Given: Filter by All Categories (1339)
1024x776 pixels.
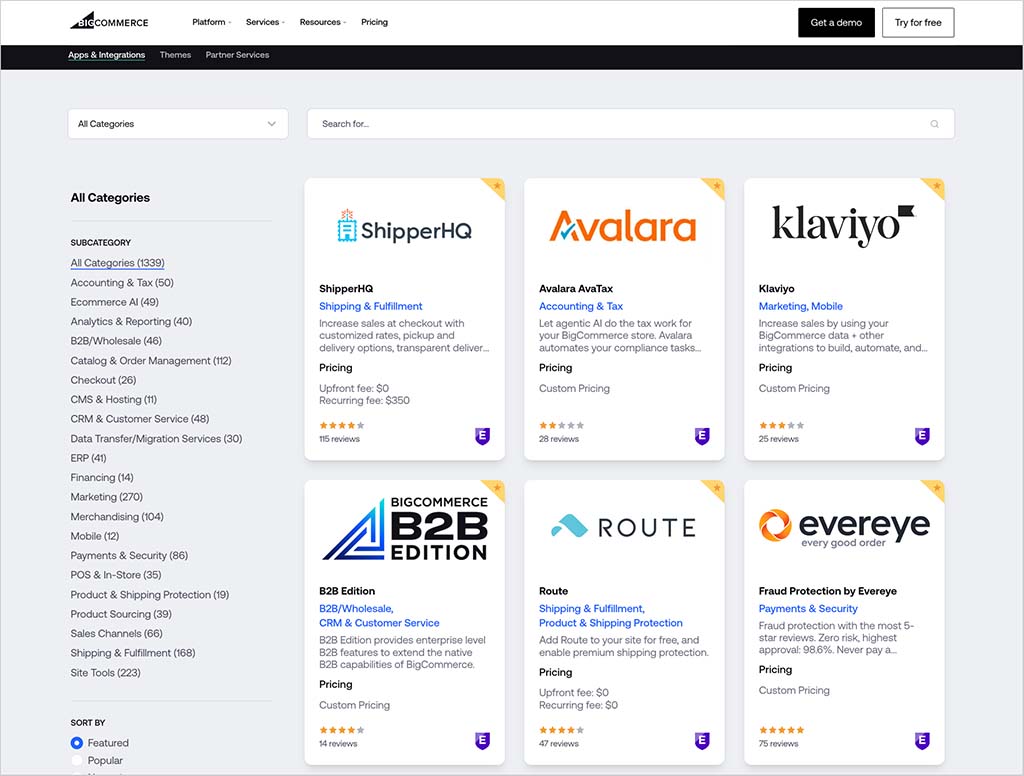Looking at the screenshot, I should [118, 263].
